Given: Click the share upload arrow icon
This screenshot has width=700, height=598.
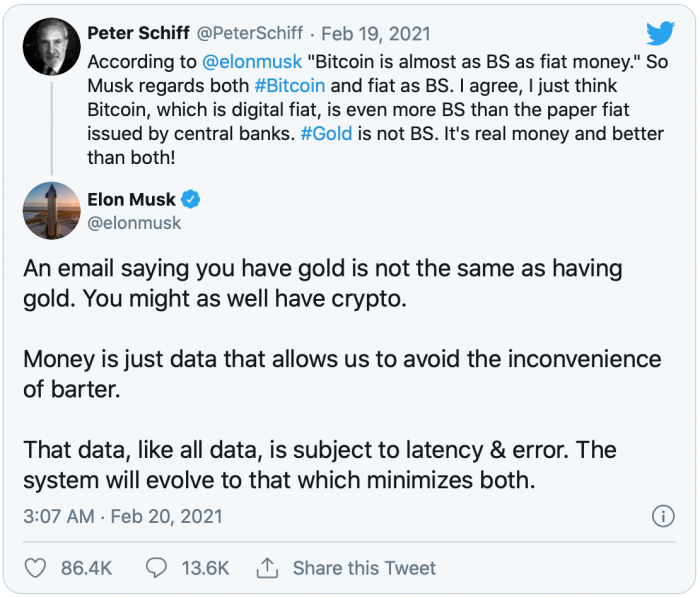Looking at the screenshot, I should (267, 568).
